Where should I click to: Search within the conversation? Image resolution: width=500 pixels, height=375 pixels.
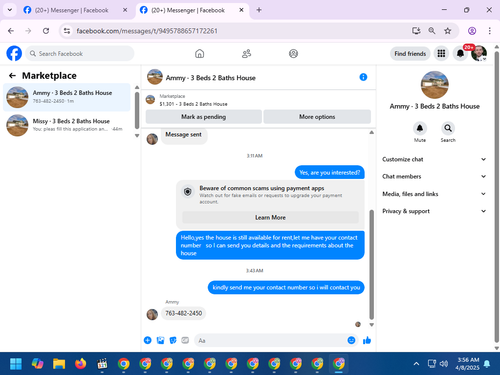pyautogui.click(x=448, y=128)
